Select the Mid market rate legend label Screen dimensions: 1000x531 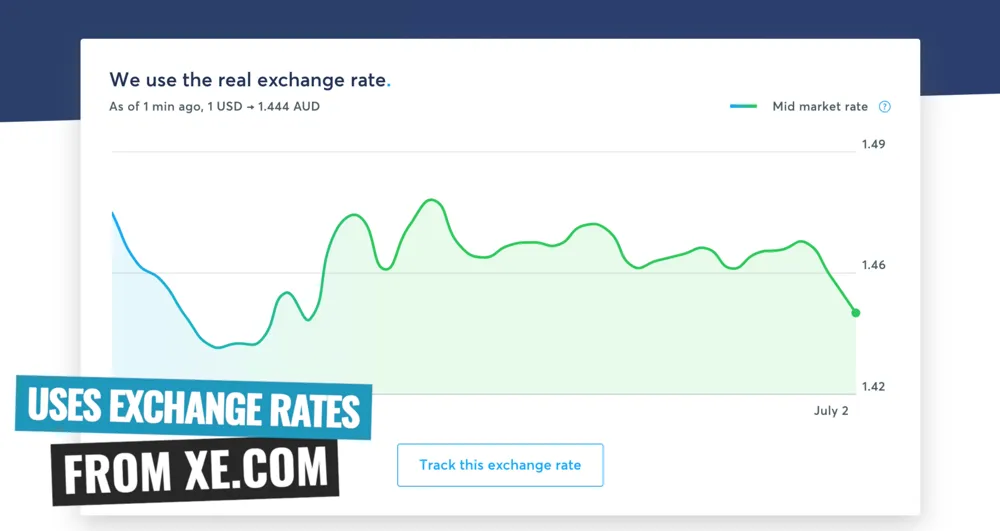(820, 107)
